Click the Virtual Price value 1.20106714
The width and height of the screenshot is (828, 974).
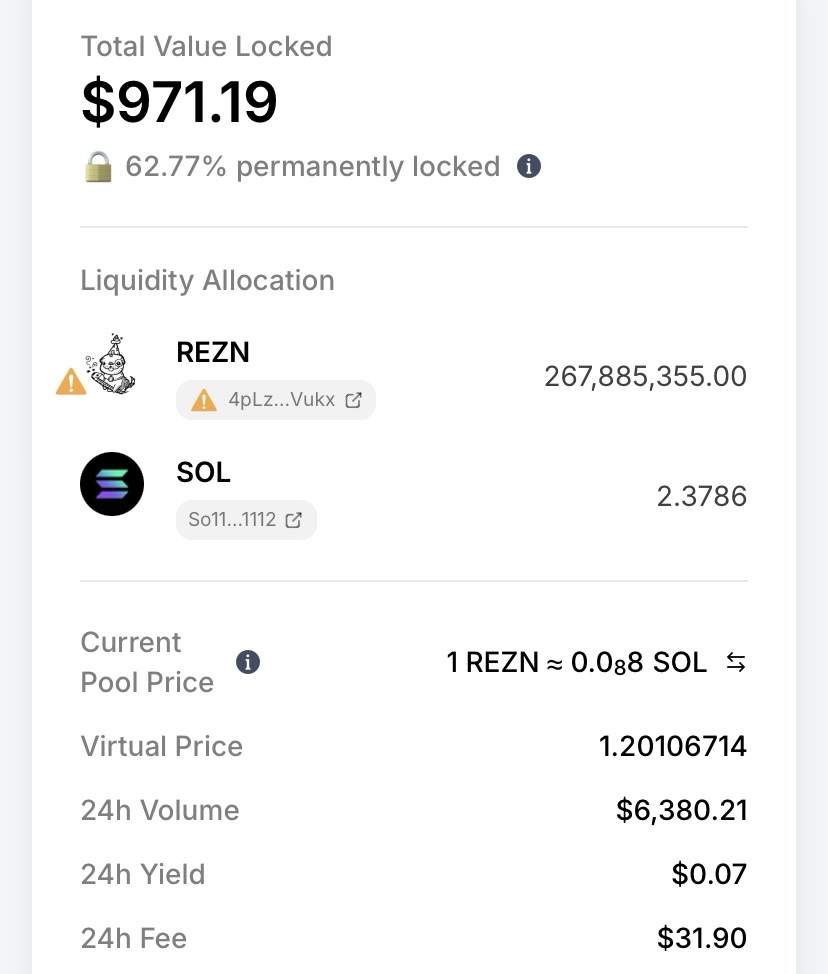coord(672,746)
